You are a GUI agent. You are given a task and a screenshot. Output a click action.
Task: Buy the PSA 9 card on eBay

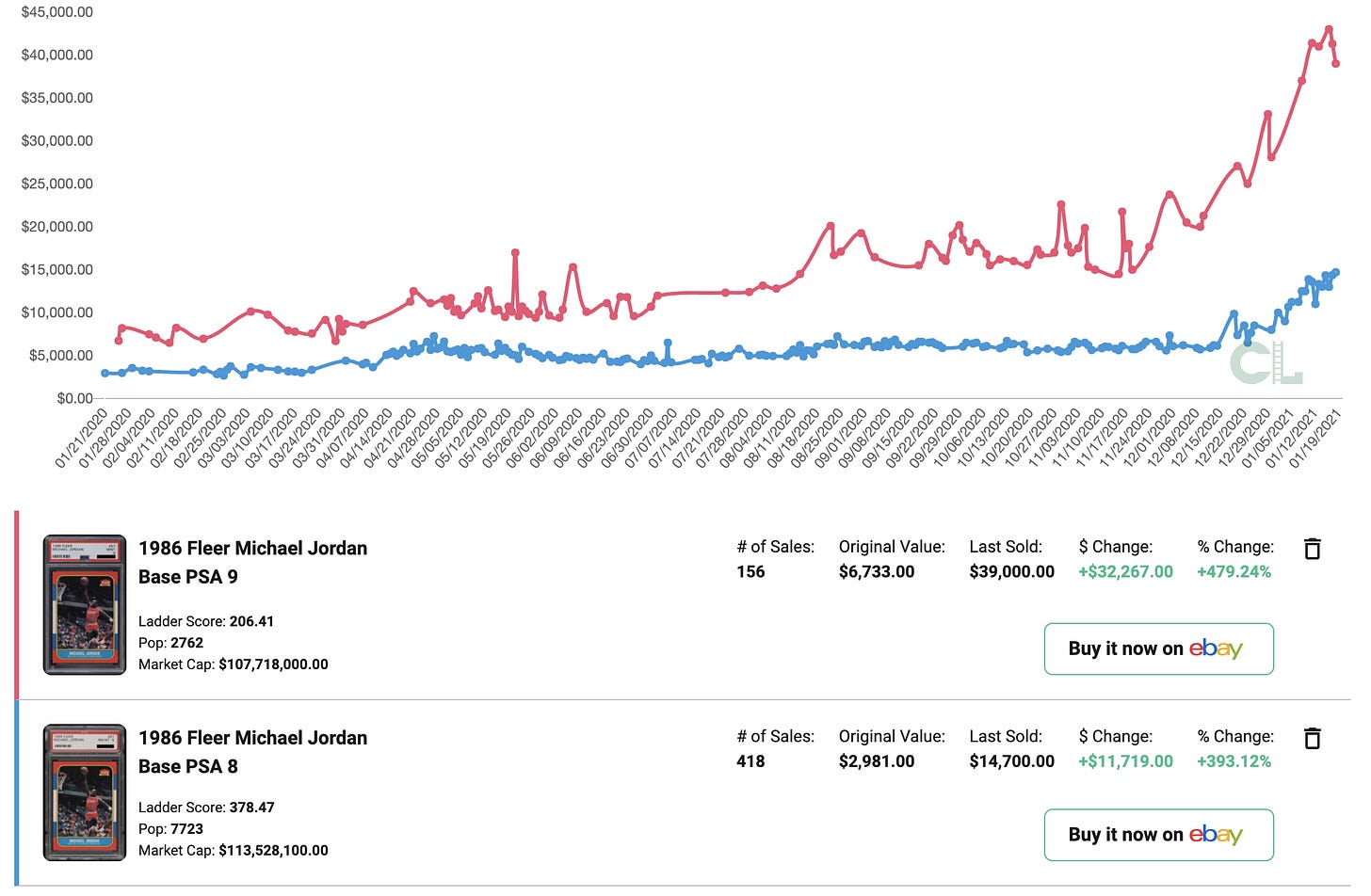[x=1158, y=648]
